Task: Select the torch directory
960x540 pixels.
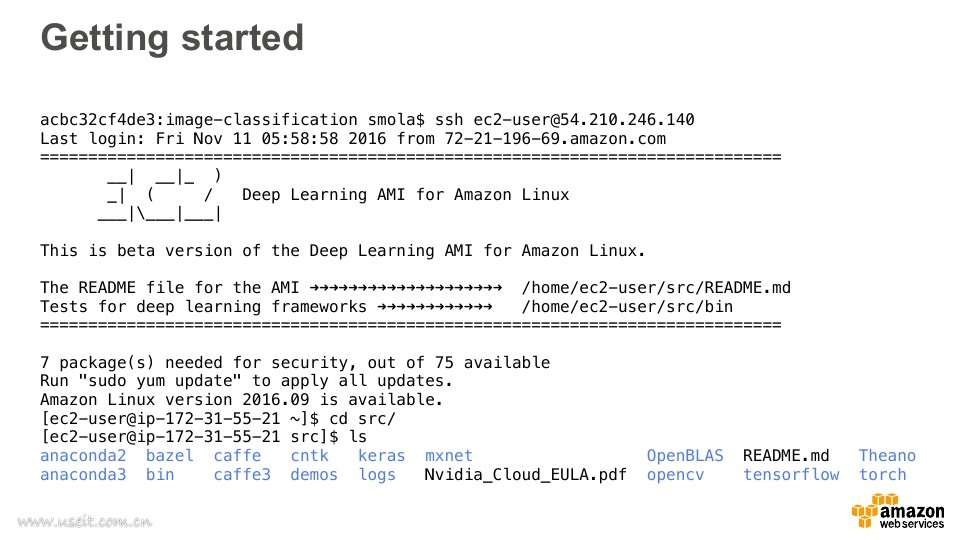Action: click(x=882, y=475)
